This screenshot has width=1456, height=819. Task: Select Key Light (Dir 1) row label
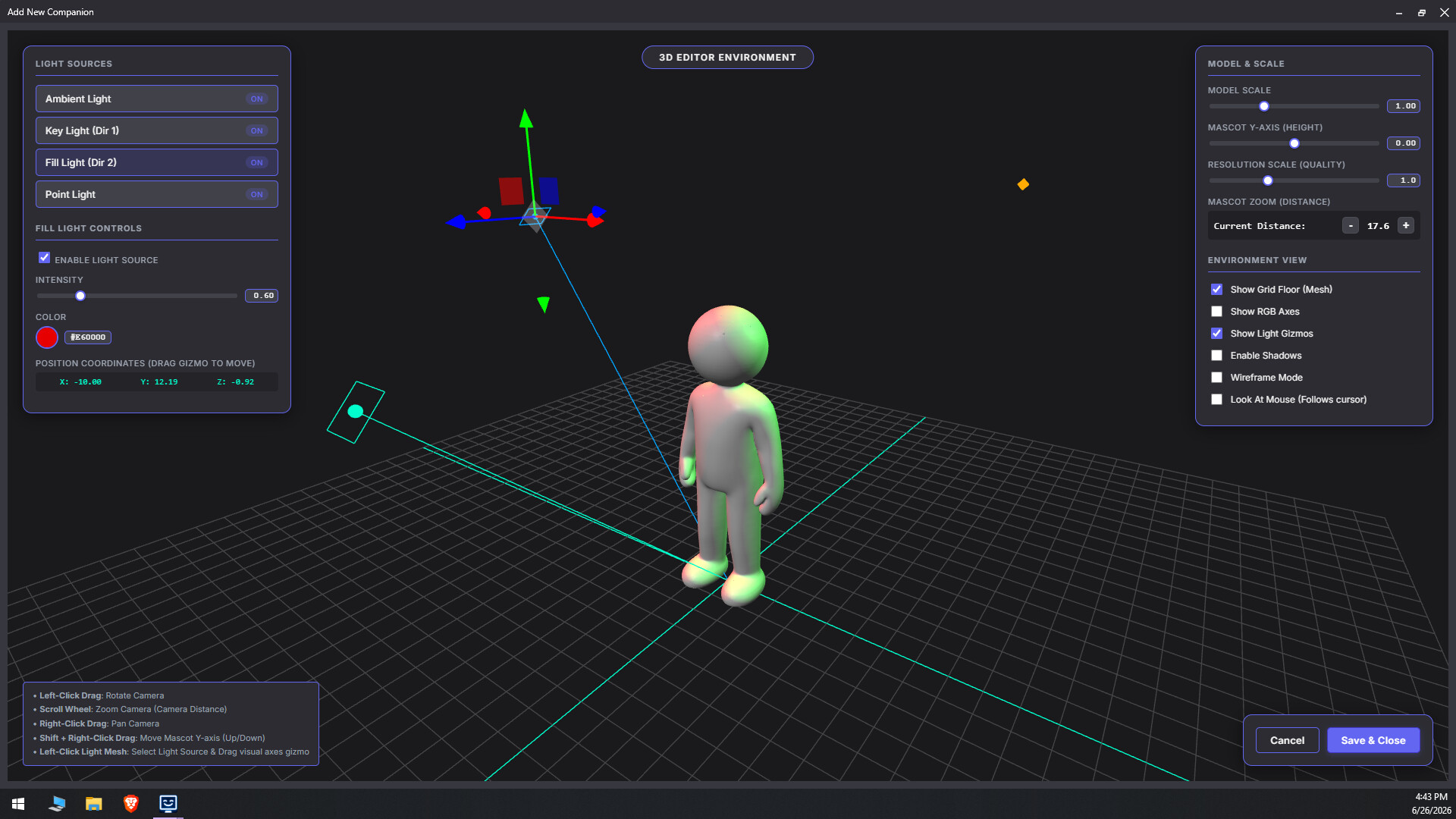pyautogui.click(x=82, y=131)
